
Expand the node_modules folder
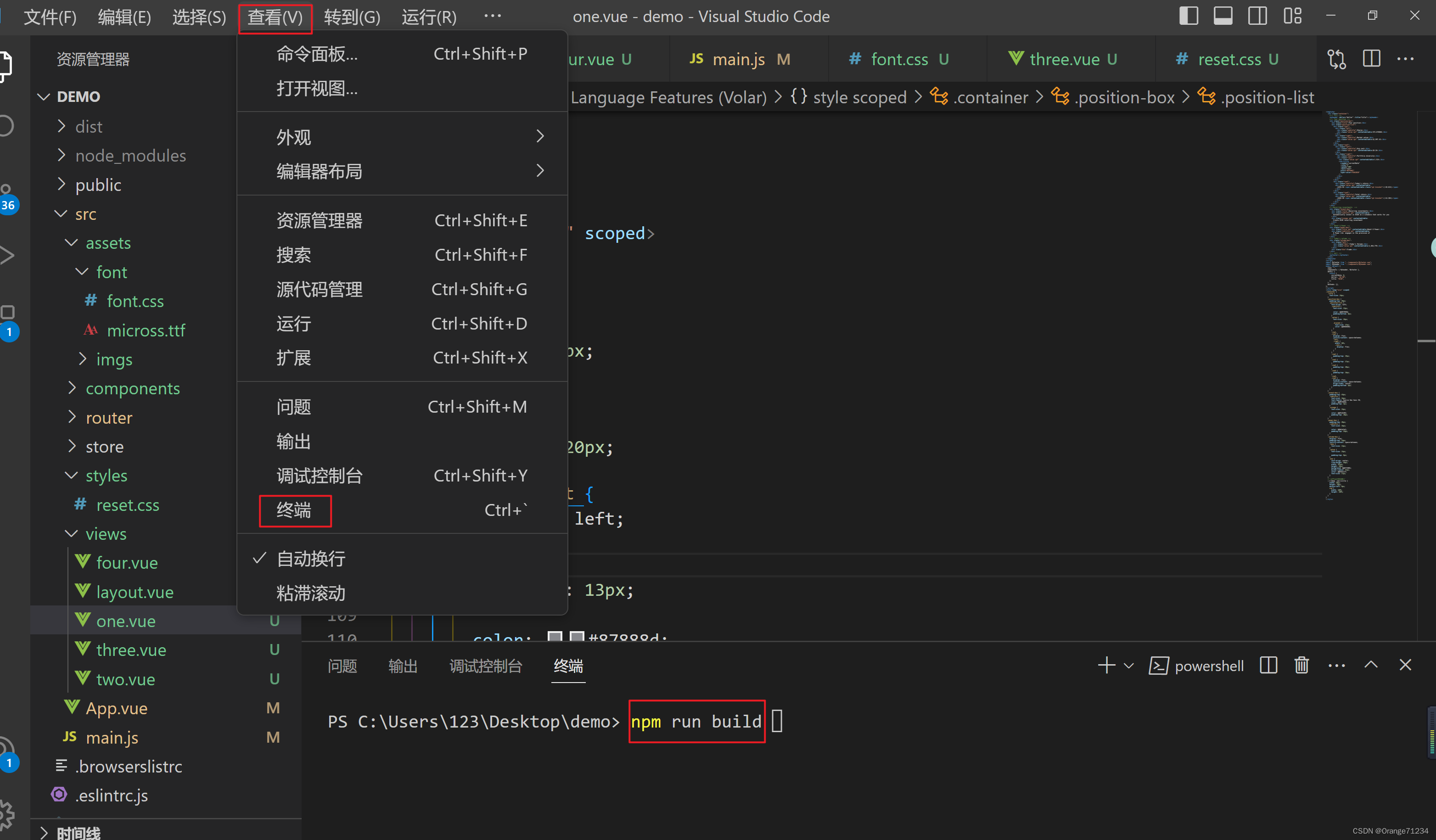(x=130, y=156)
